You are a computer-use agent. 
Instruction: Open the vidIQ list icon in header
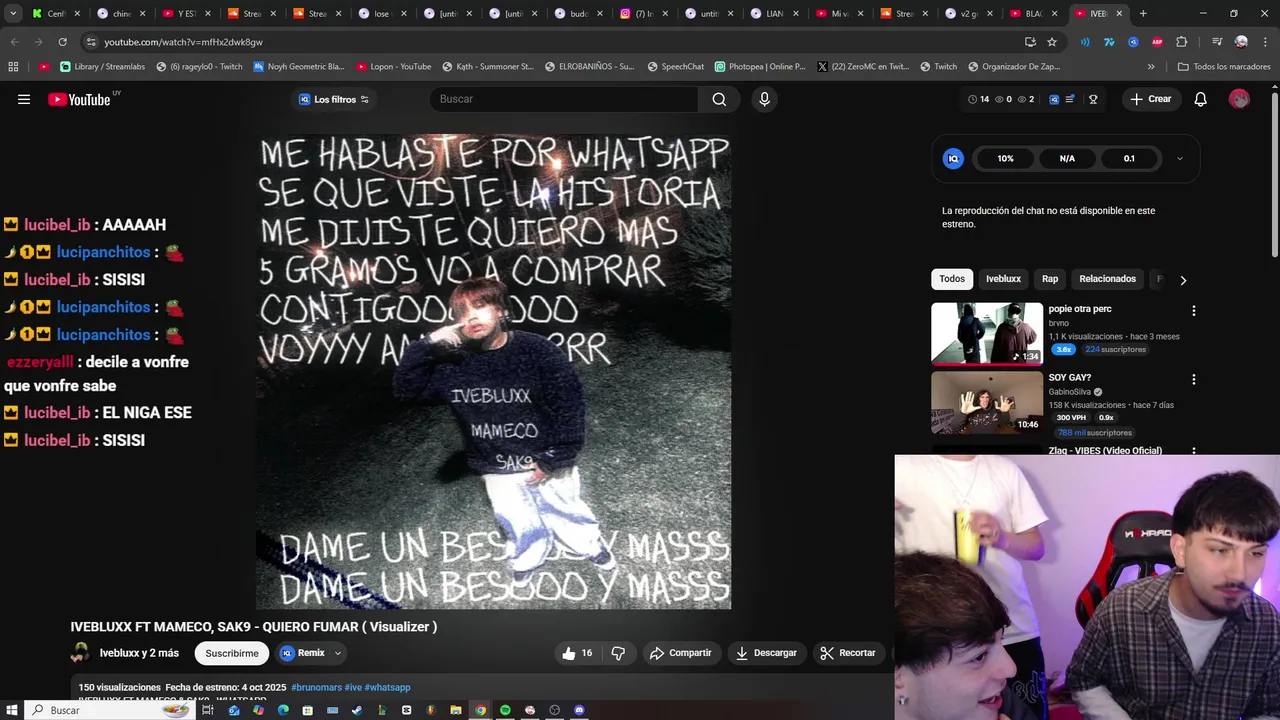1070,99
